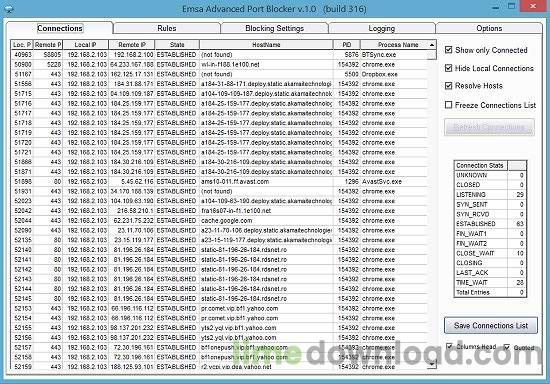Select remote IP 62.231.75.232 cell

[x=132, y=221]
